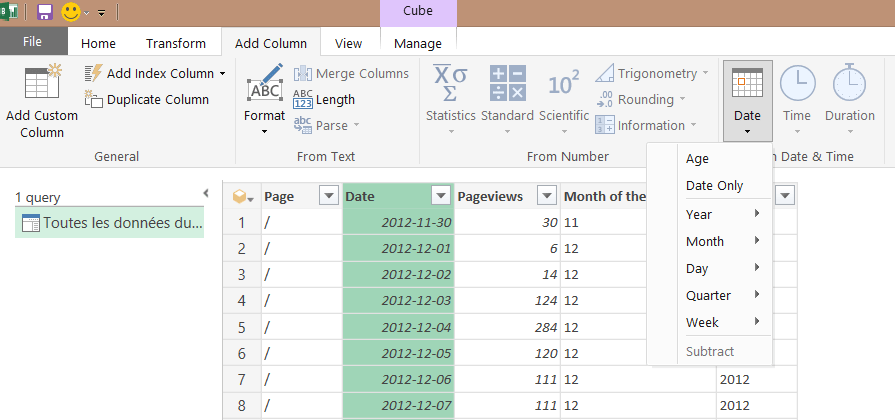Image resolution: width=895 pixels, height=420 pixels.
Task: Select the Toutes les données query
Action: click(110, 223)
